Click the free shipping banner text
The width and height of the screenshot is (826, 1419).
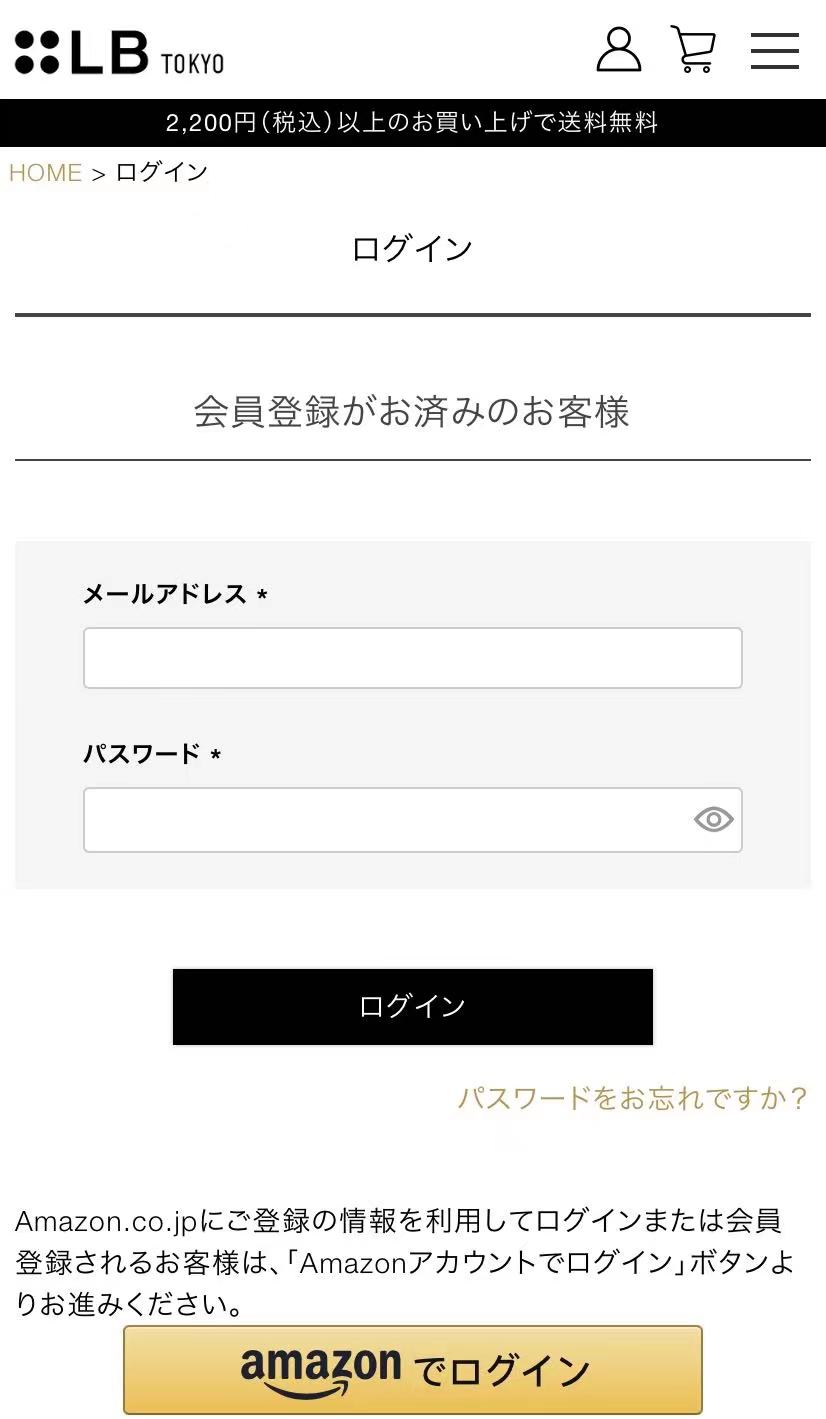click(413, 123)
